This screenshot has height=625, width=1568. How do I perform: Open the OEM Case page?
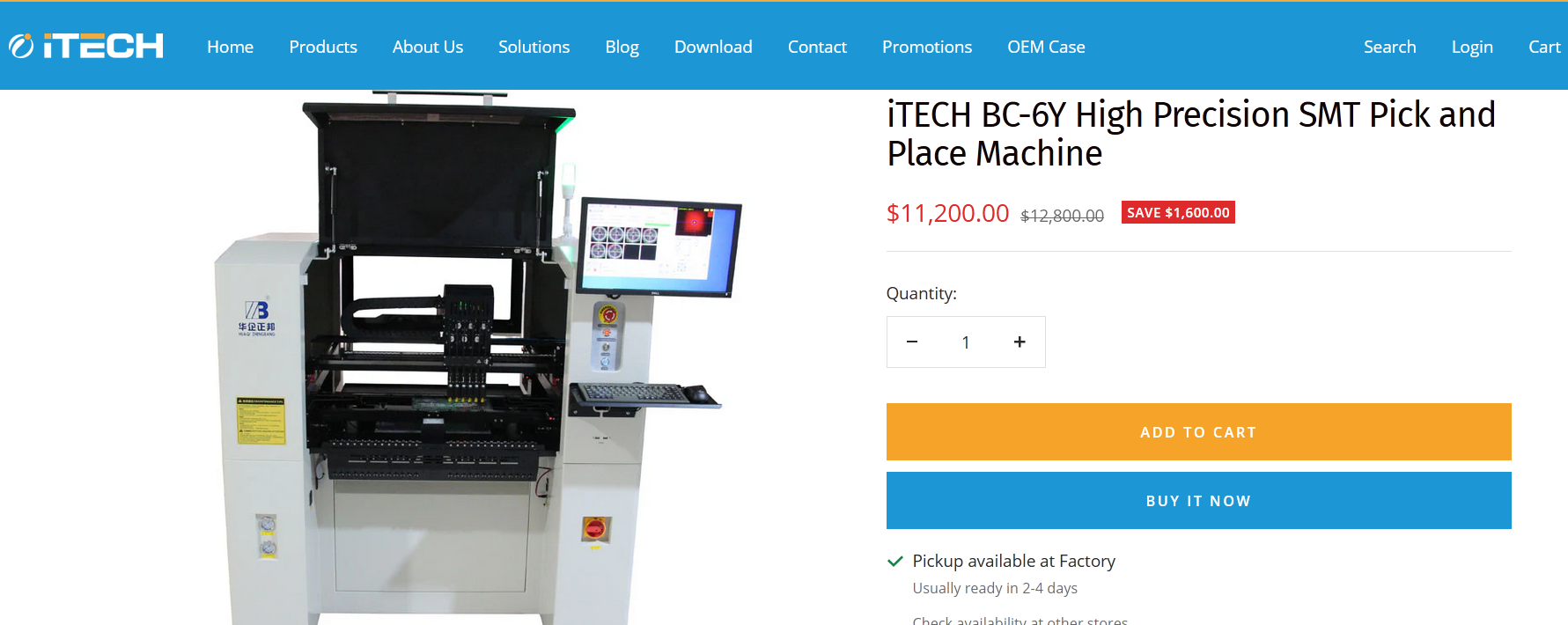(x=1046, y=47)
